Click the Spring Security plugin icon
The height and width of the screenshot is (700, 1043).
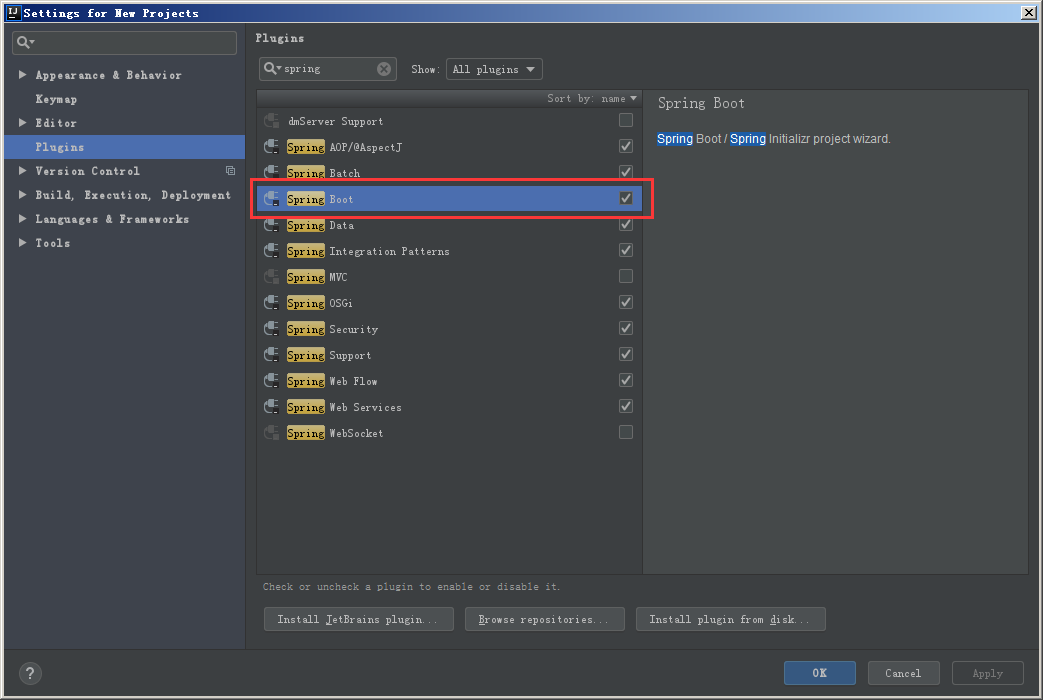271,329
